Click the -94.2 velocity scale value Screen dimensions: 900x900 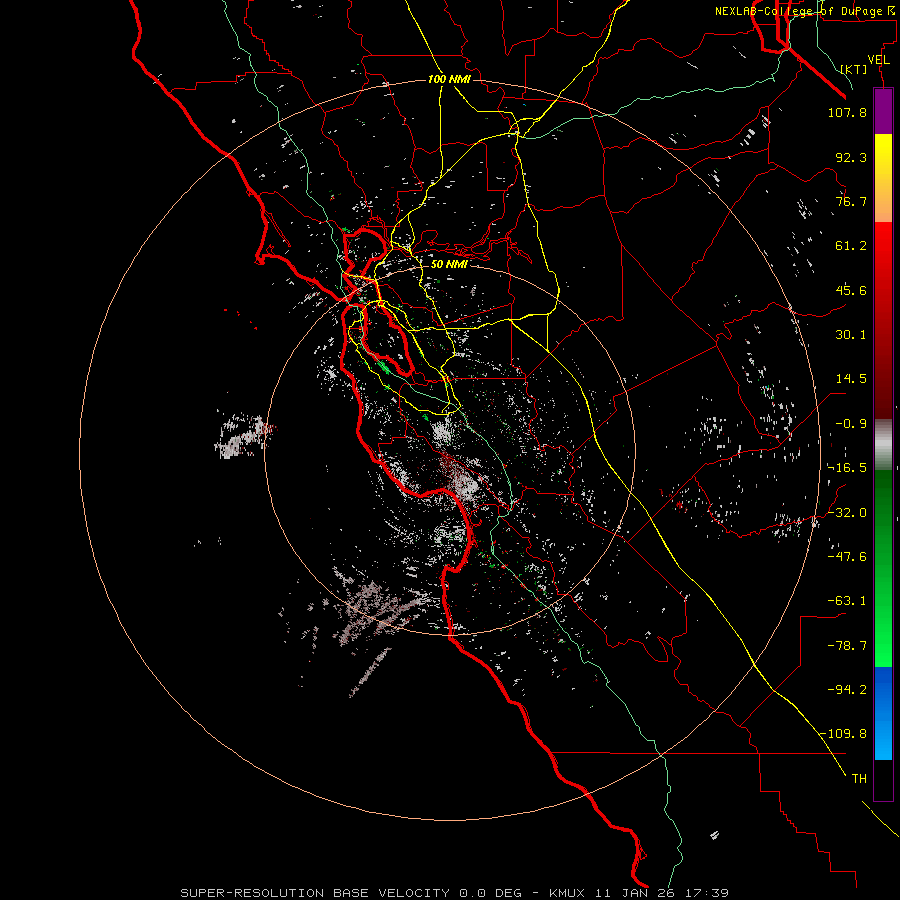click(847, 690)
